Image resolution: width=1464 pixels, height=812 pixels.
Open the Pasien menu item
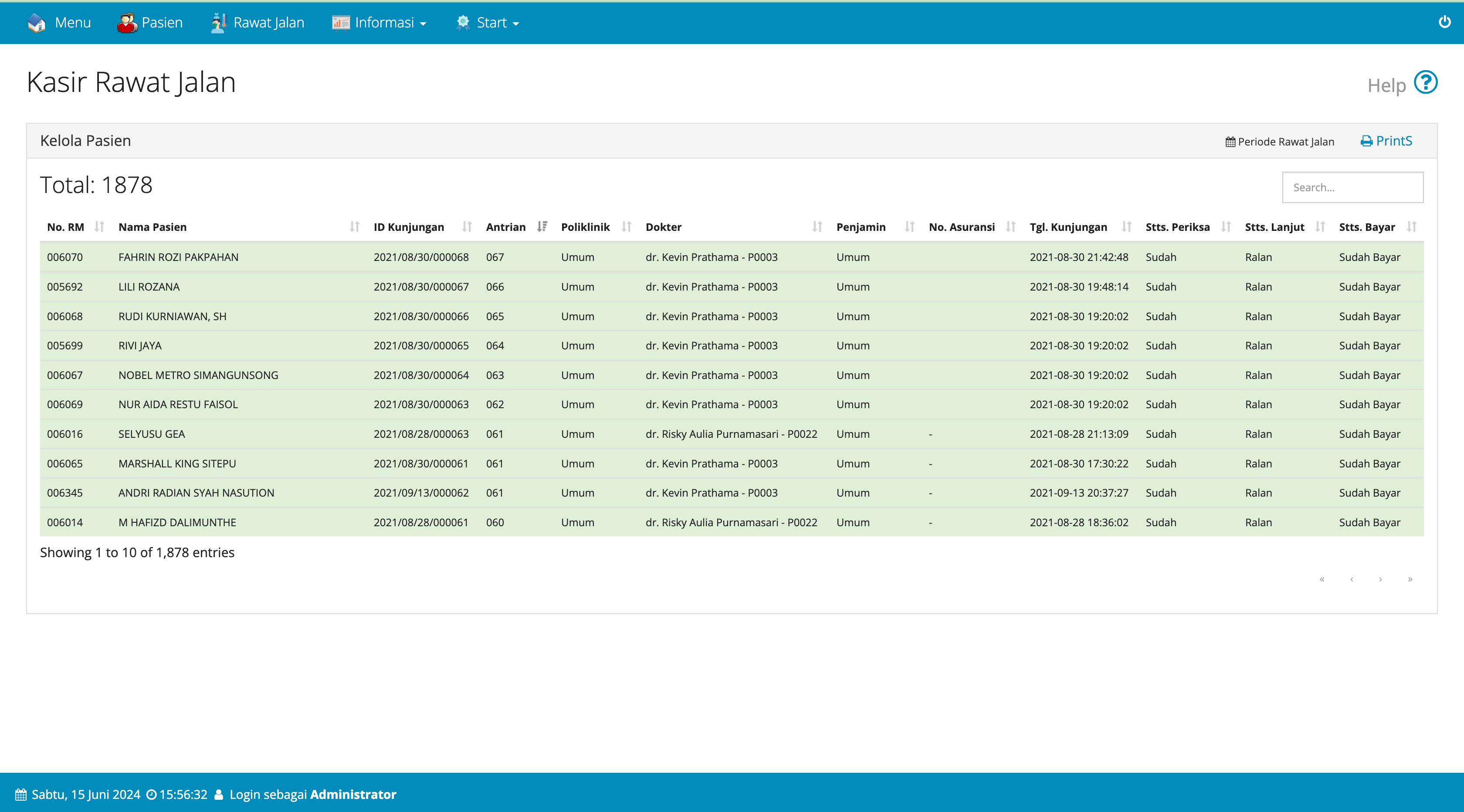(x=162, y=23)
